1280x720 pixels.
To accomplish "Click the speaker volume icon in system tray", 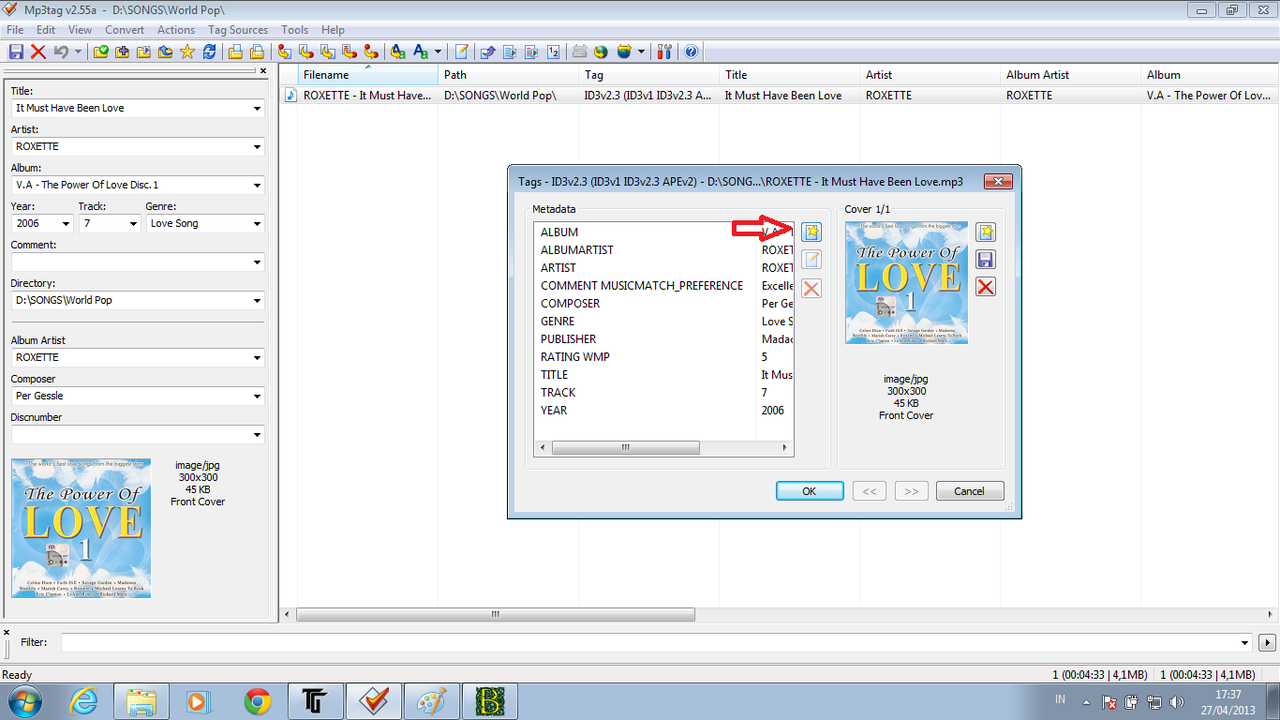I will 1175,702.
